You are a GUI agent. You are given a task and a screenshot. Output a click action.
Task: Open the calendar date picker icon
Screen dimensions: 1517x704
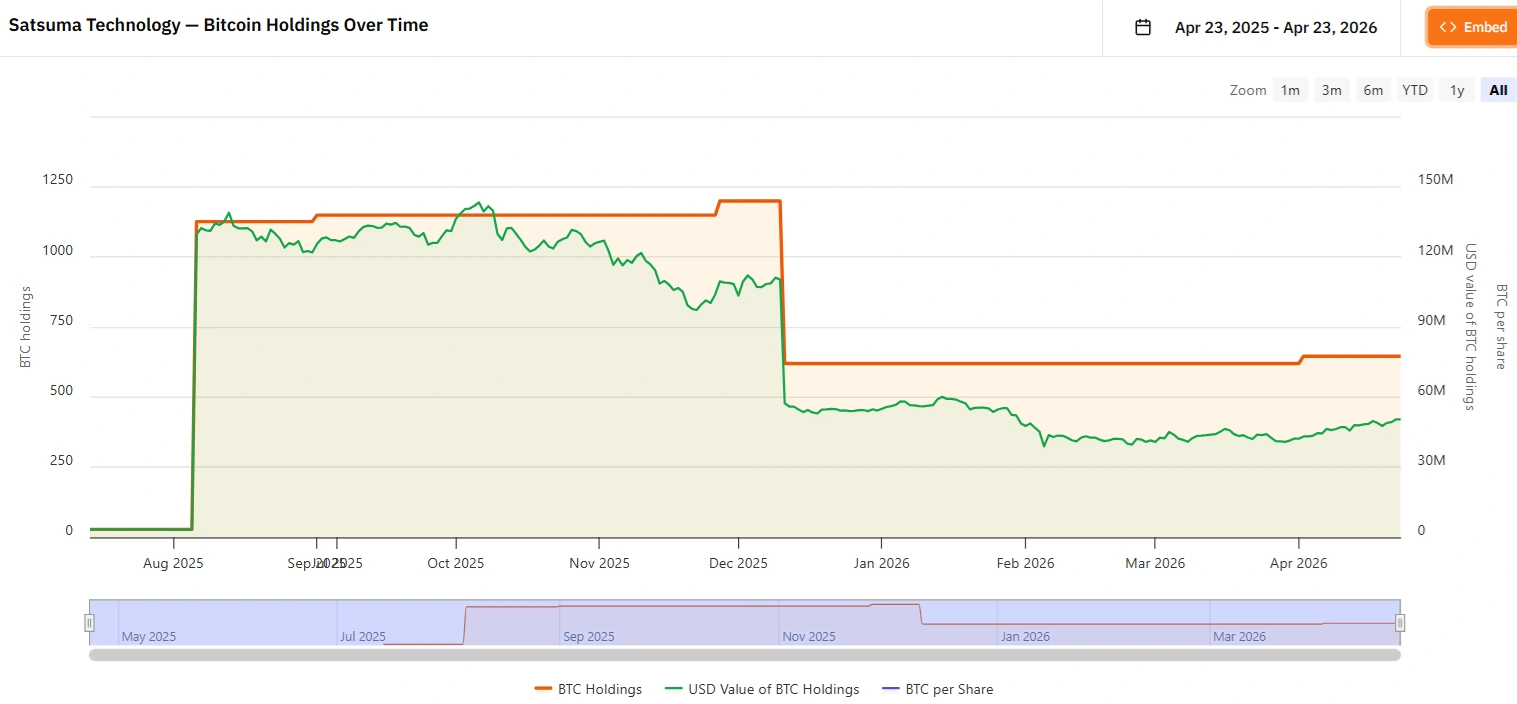pyautogui.click(x=1142, y=27)
